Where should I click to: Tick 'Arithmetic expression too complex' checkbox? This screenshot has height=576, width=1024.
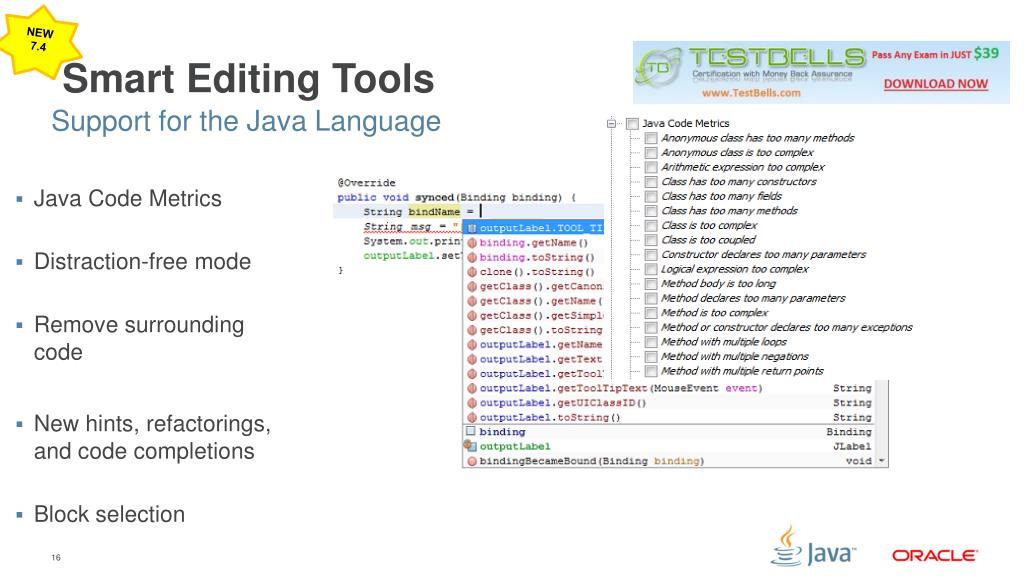tap(650, 167)
